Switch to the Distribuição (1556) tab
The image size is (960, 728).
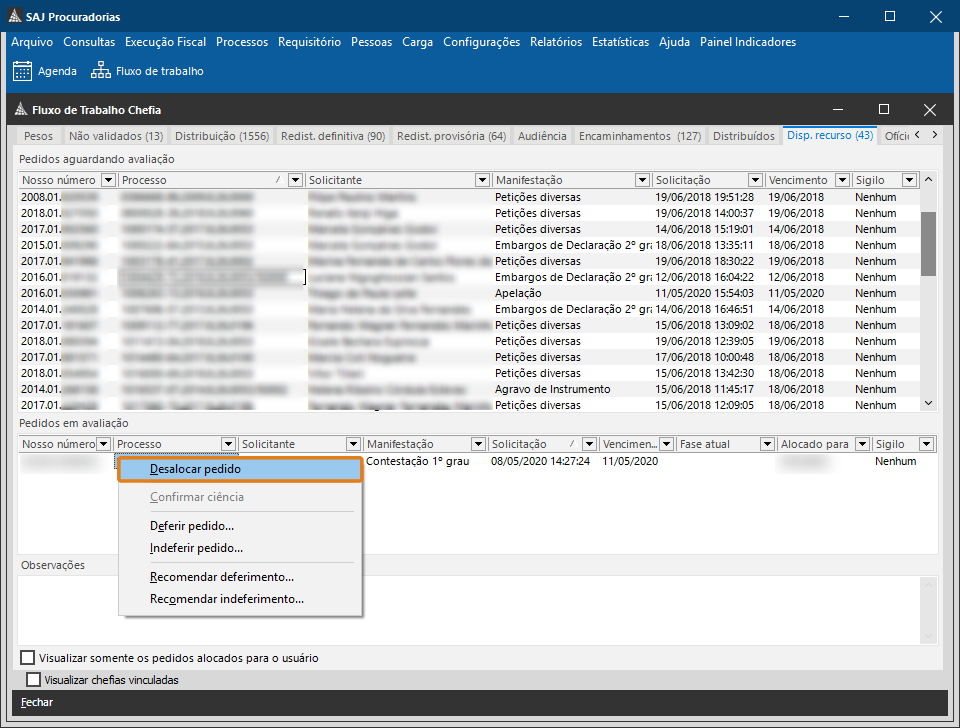coord(222,136)
